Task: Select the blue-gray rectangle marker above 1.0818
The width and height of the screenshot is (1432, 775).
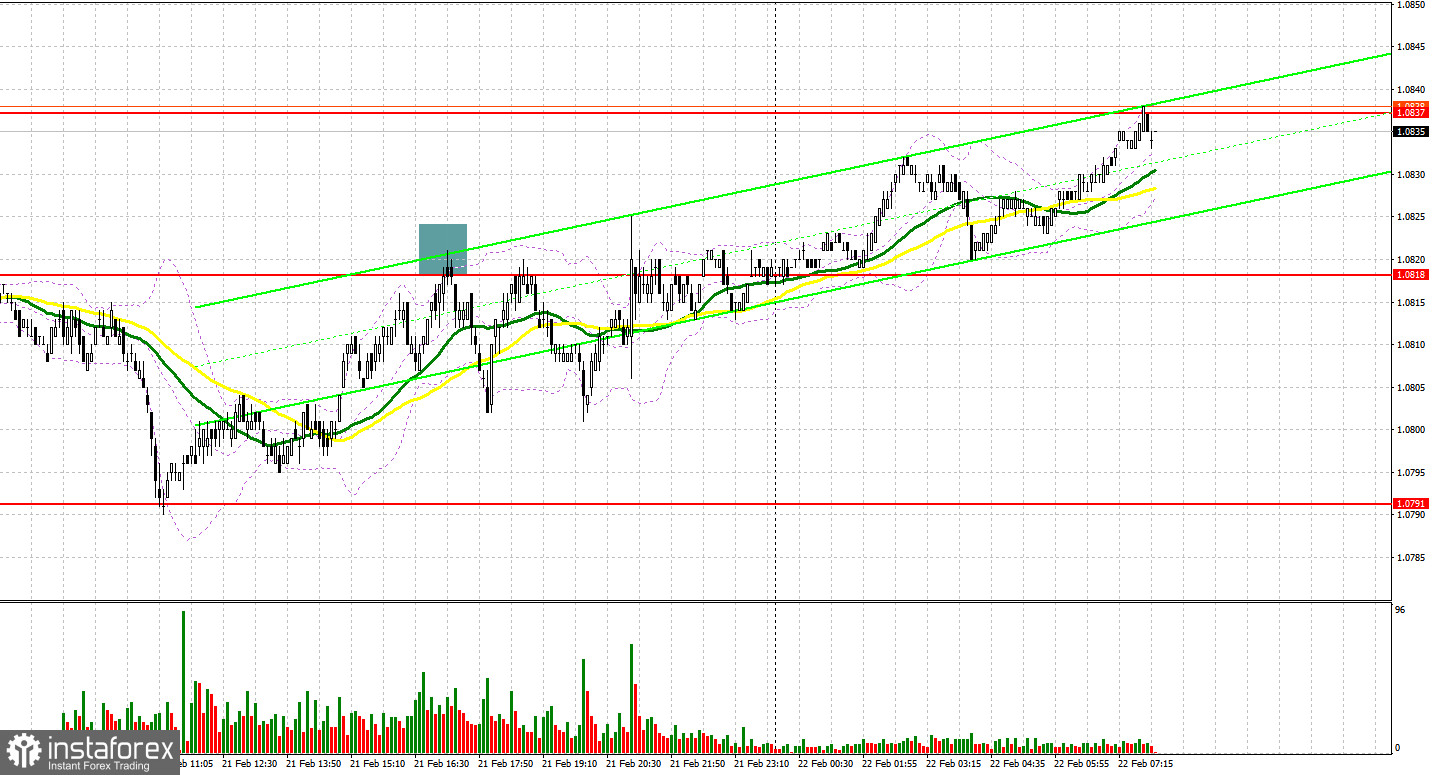Action: (x=443, y=249)
